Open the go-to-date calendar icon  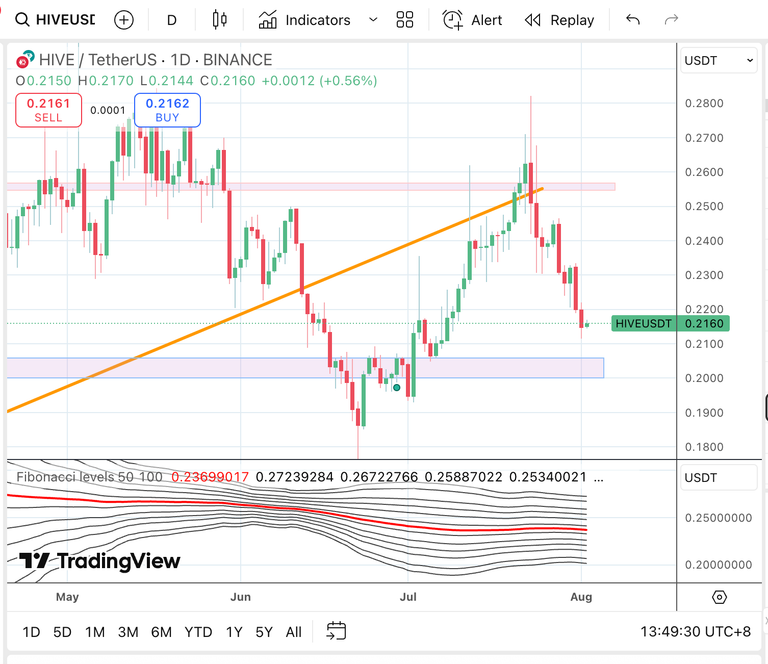pos(336,631)
